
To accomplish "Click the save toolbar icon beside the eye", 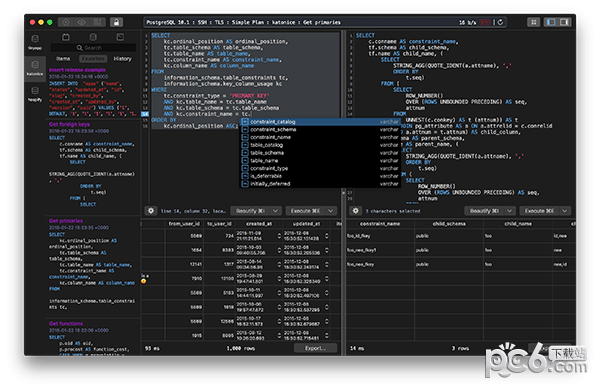I will [x=98, y=22].
